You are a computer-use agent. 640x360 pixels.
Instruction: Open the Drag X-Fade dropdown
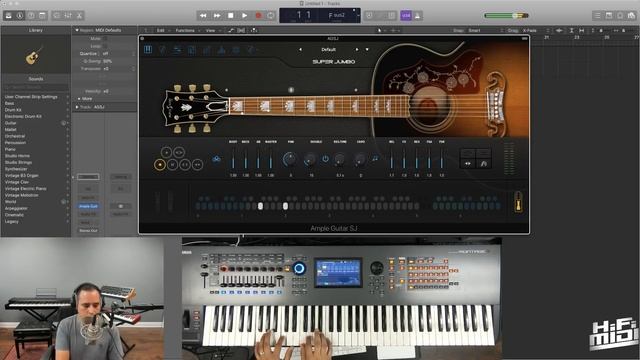(x=537, y=30)
